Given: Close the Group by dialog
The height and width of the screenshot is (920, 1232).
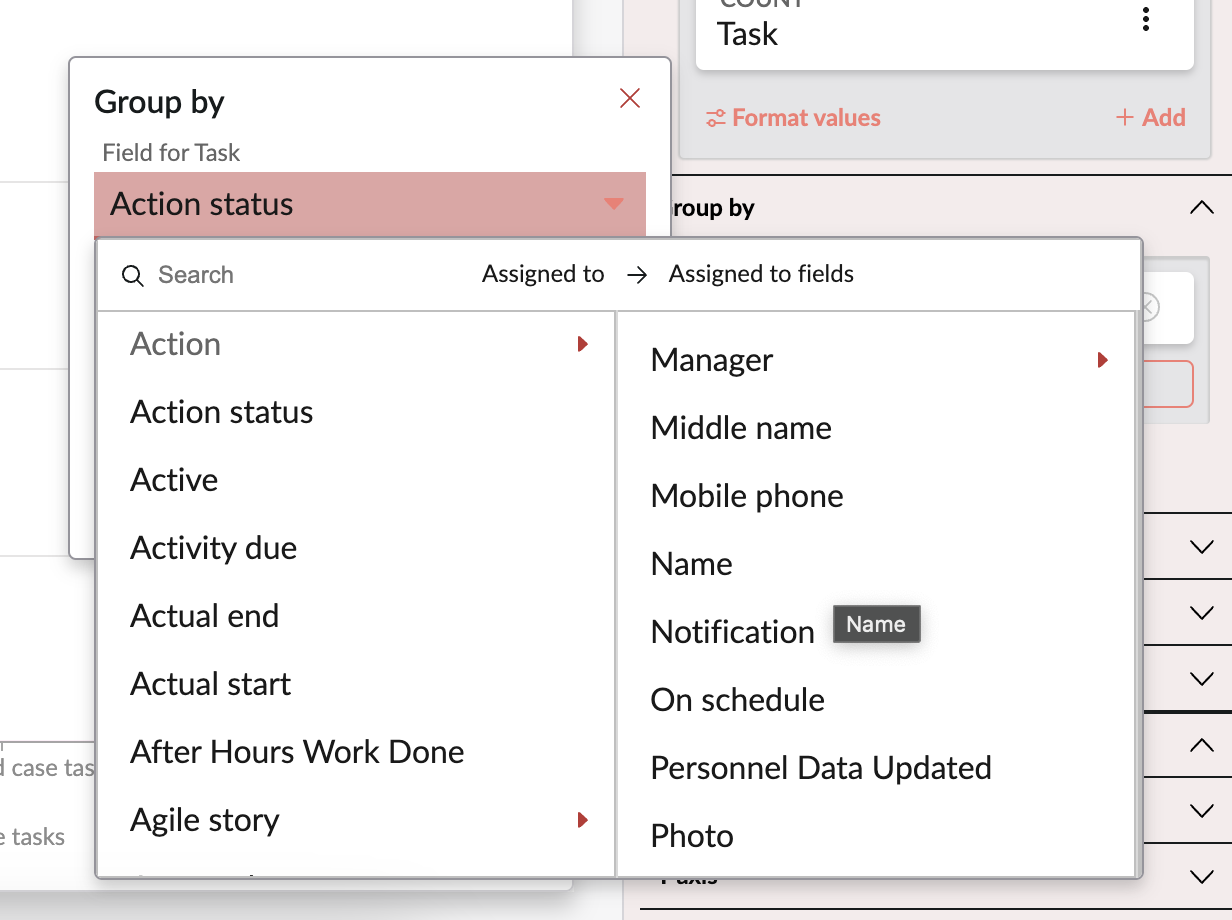Looking at the screenshot, I should pyautogui.click(x=629, y=98).
